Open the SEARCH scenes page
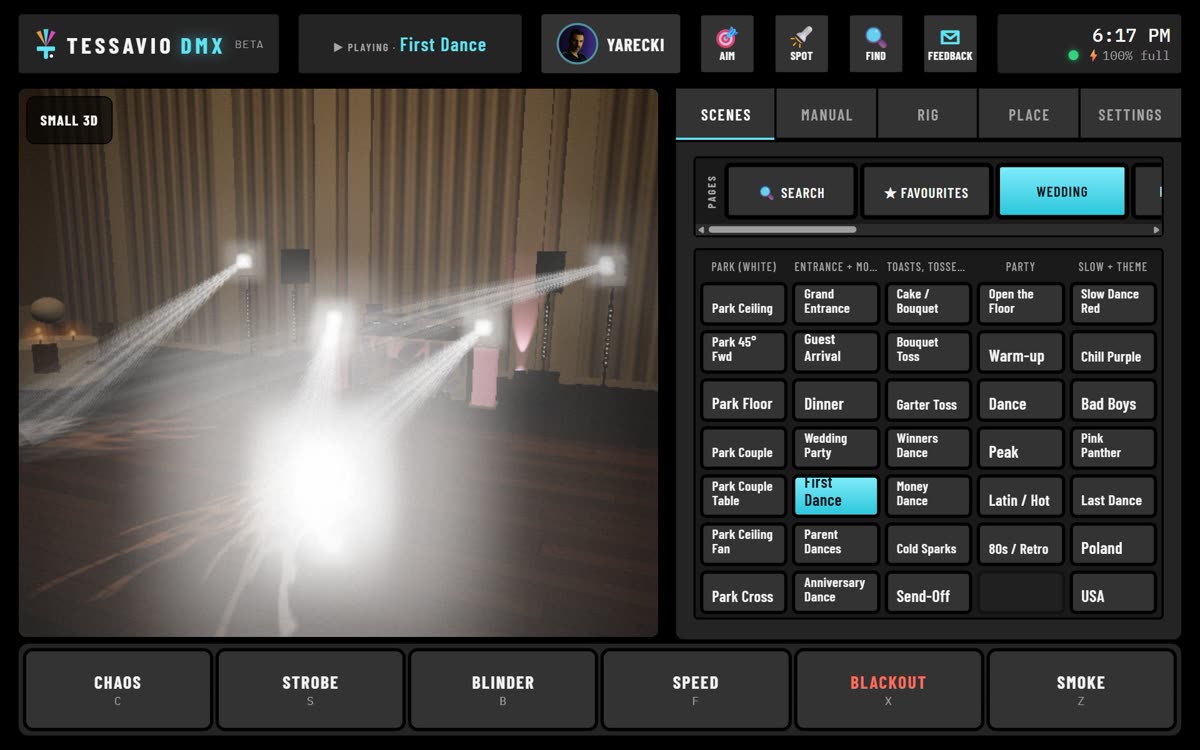1200x750 pixels. 791,192
